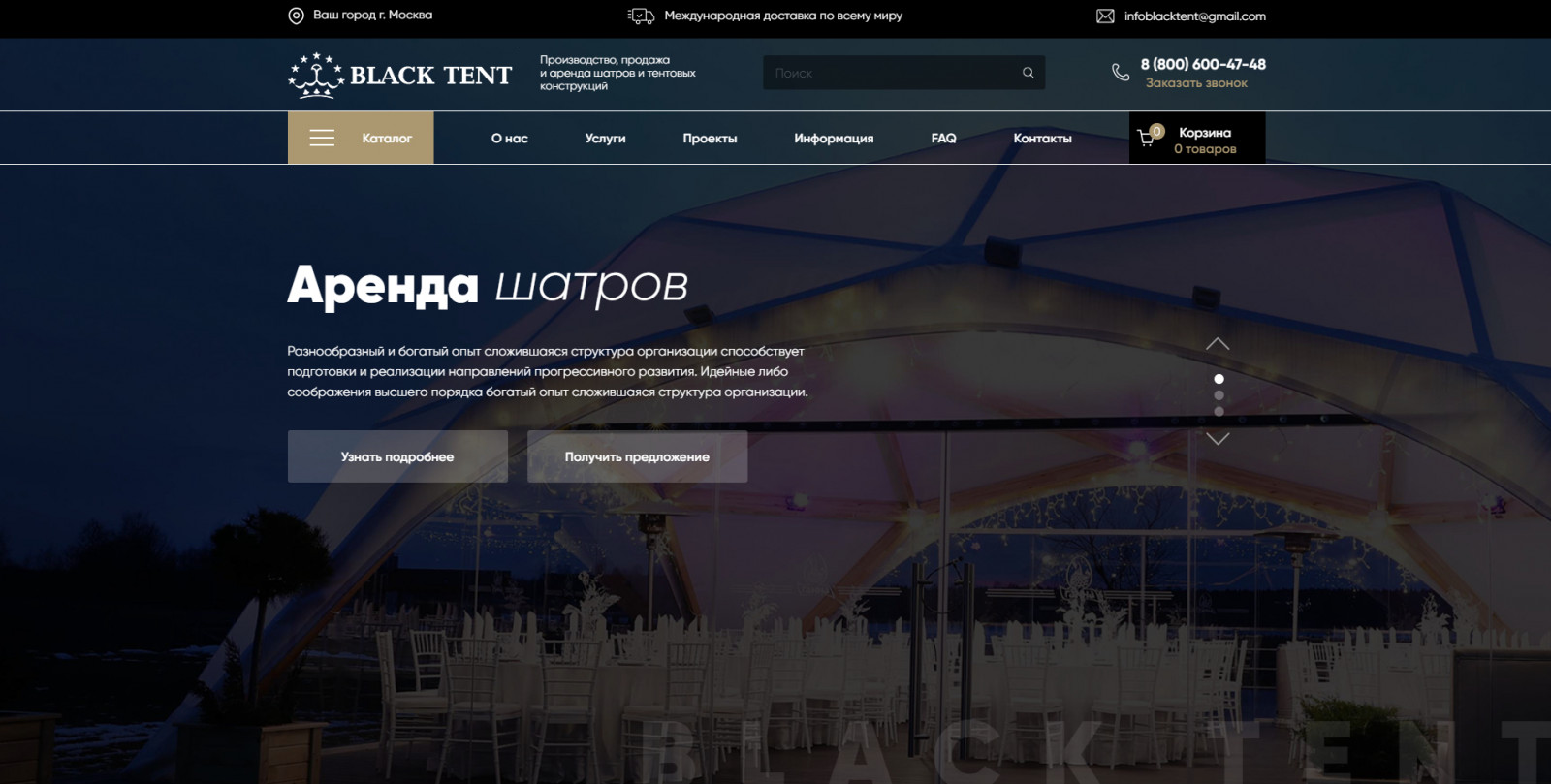Open the Проекты menu item

710,139
